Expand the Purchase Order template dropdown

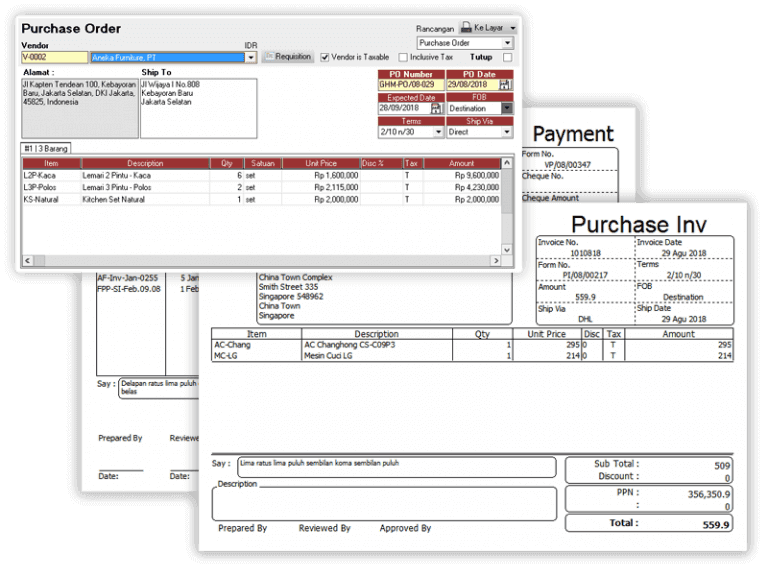click(x=507, y=43)
